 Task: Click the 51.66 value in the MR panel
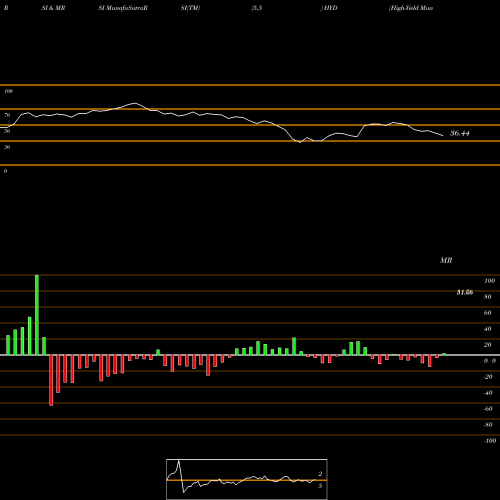coord(465,292)
